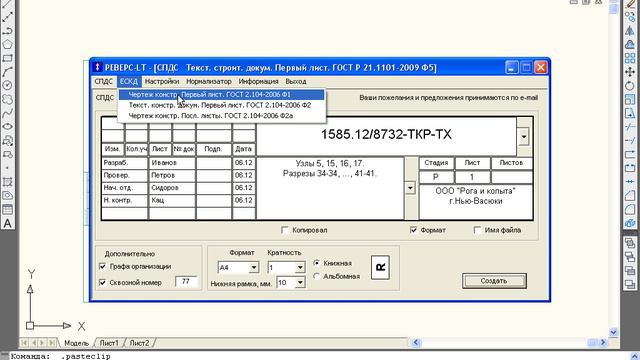Select Книжная orientation radio button
640x360 pixels.
pyautogui.click(x=316, y=263)
